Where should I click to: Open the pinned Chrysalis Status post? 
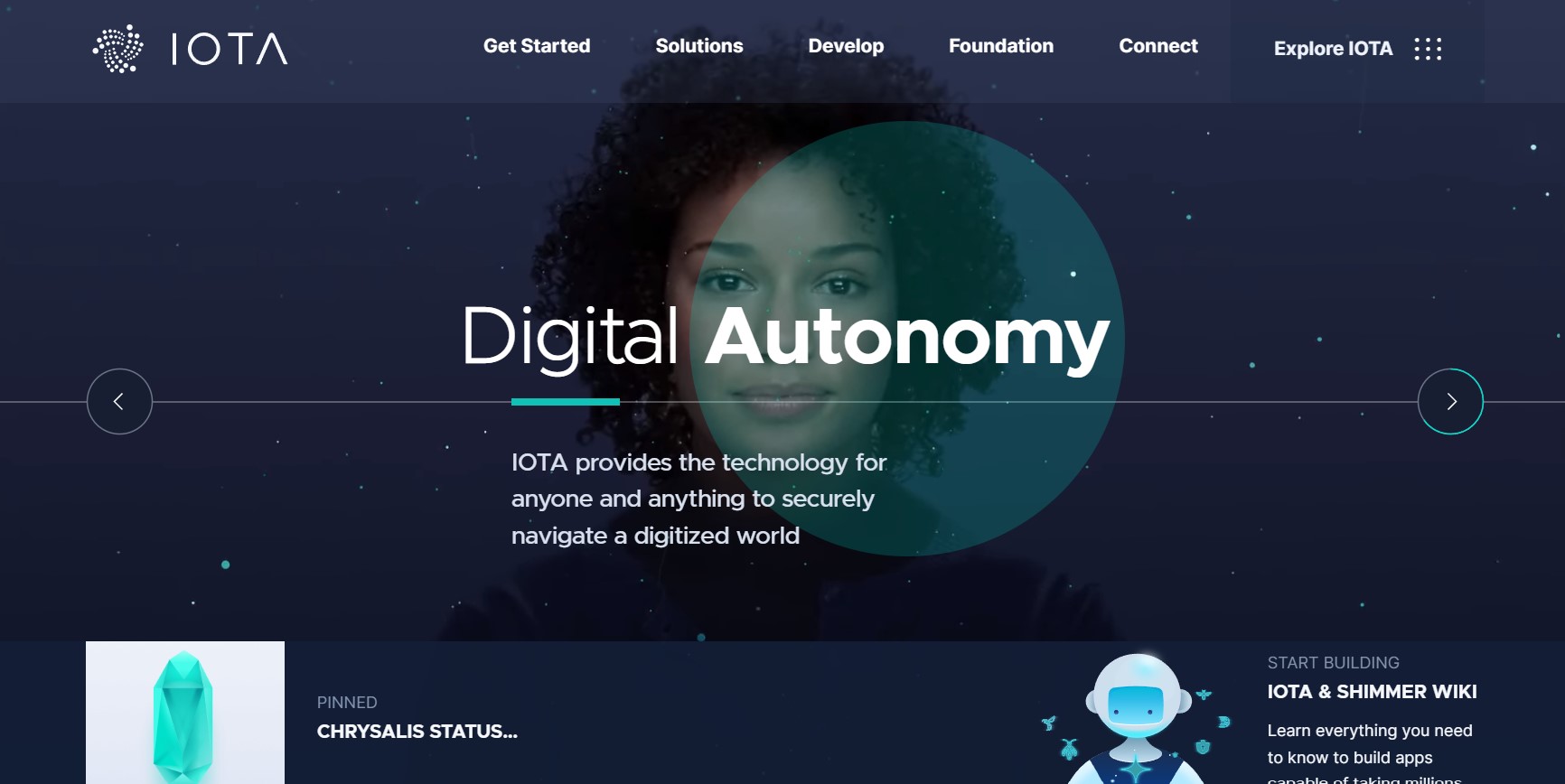point(417,732)
